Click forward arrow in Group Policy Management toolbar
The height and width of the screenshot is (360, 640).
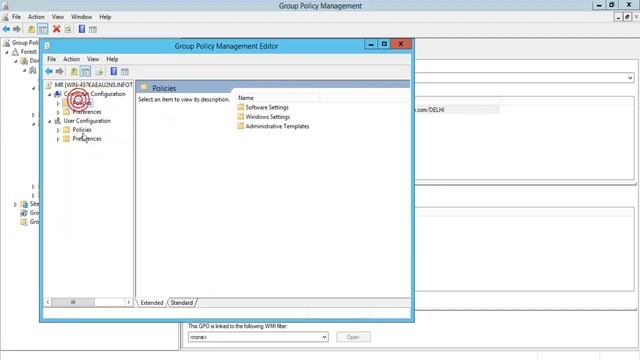(x=17, y=29)
